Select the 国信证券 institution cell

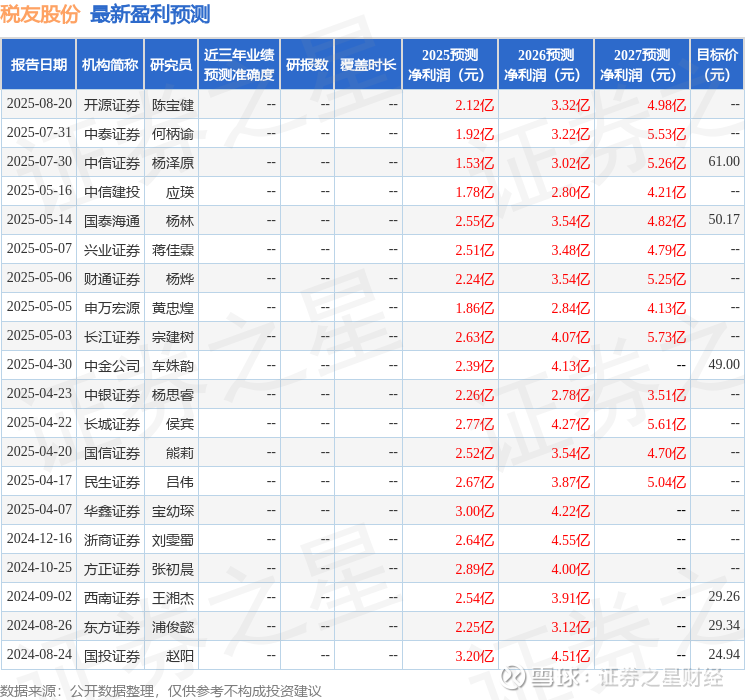point(112,453)
